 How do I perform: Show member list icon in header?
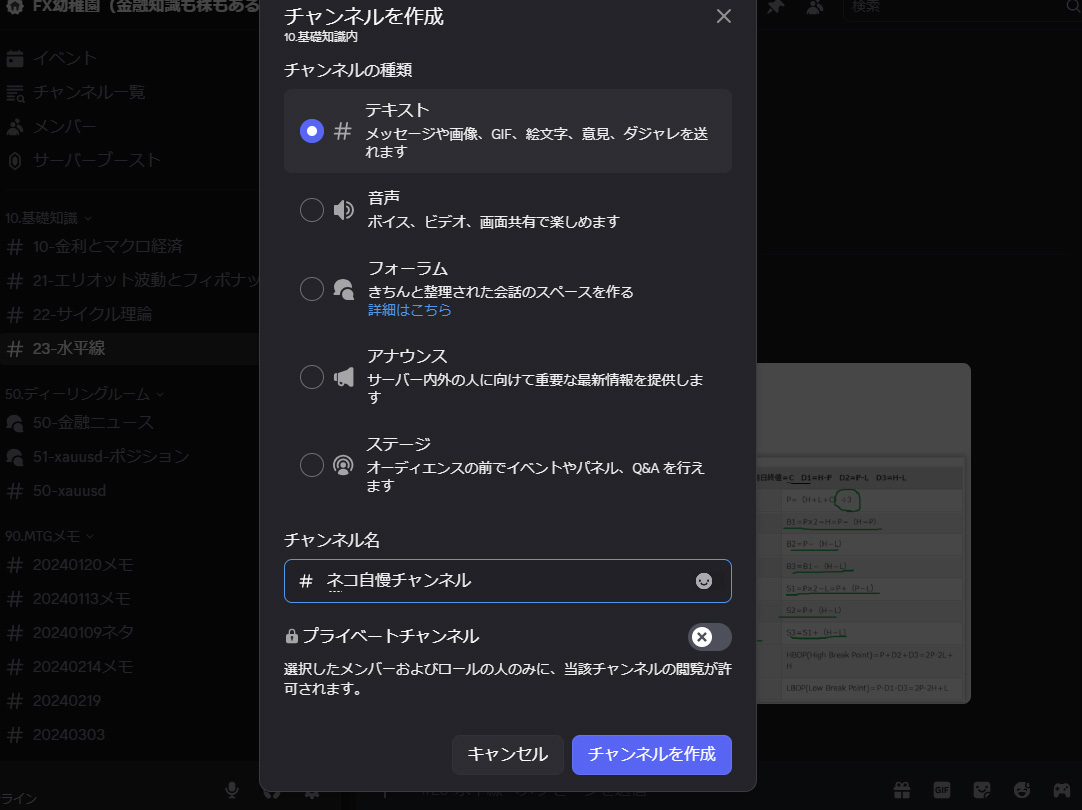point(815,7)
